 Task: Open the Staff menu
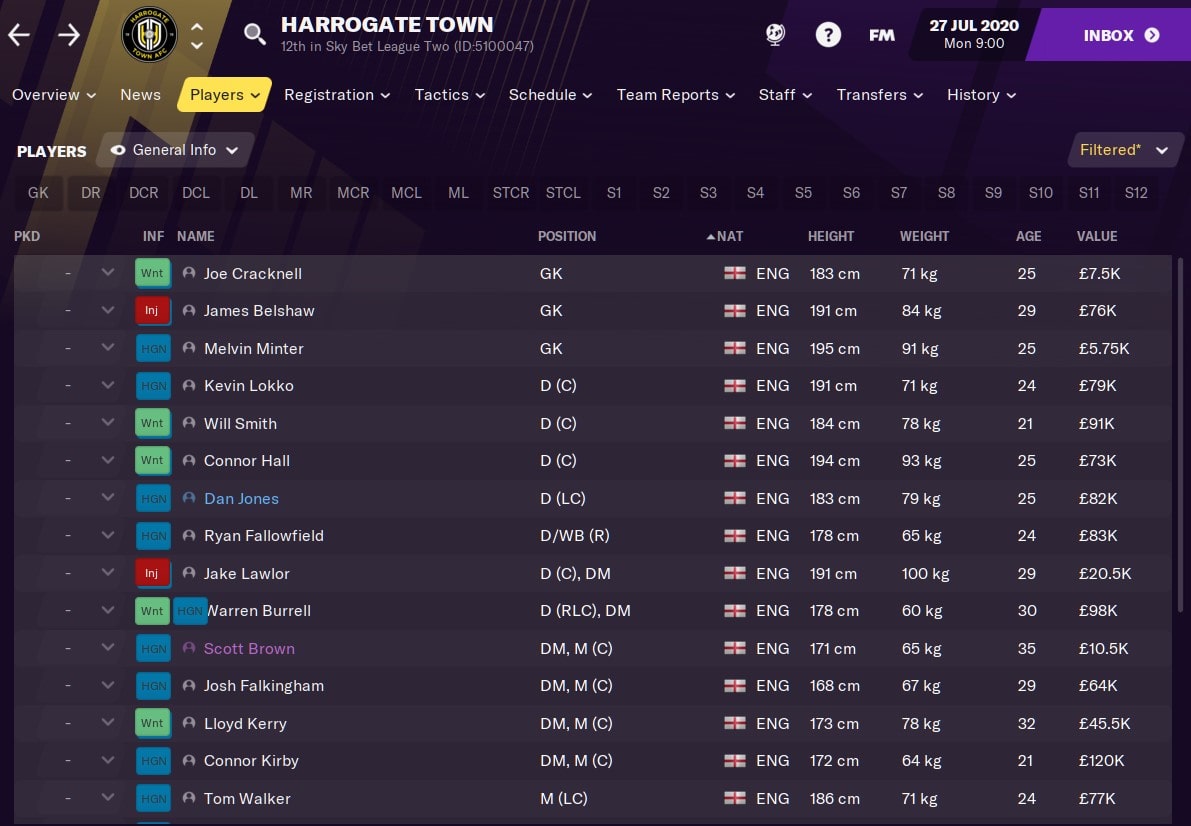pos(785,95)
